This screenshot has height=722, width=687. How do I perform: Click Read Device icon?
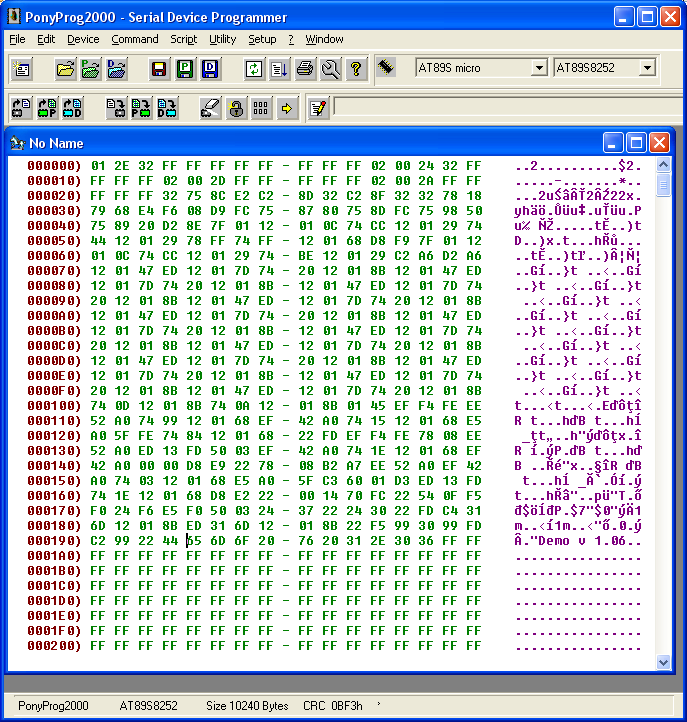[x=22, y=109]
